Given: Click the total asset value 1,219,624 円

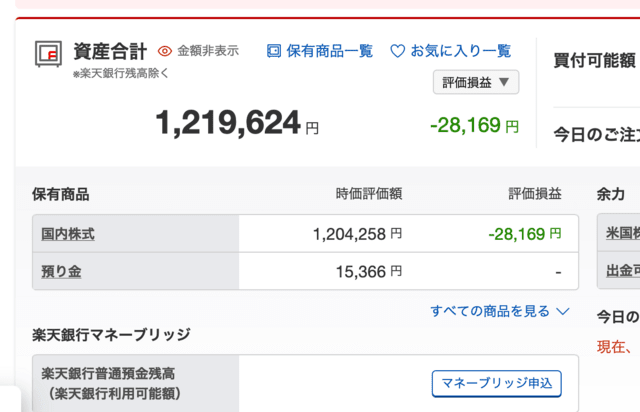Looking at the screenshot, I should [x=237, y=122].
